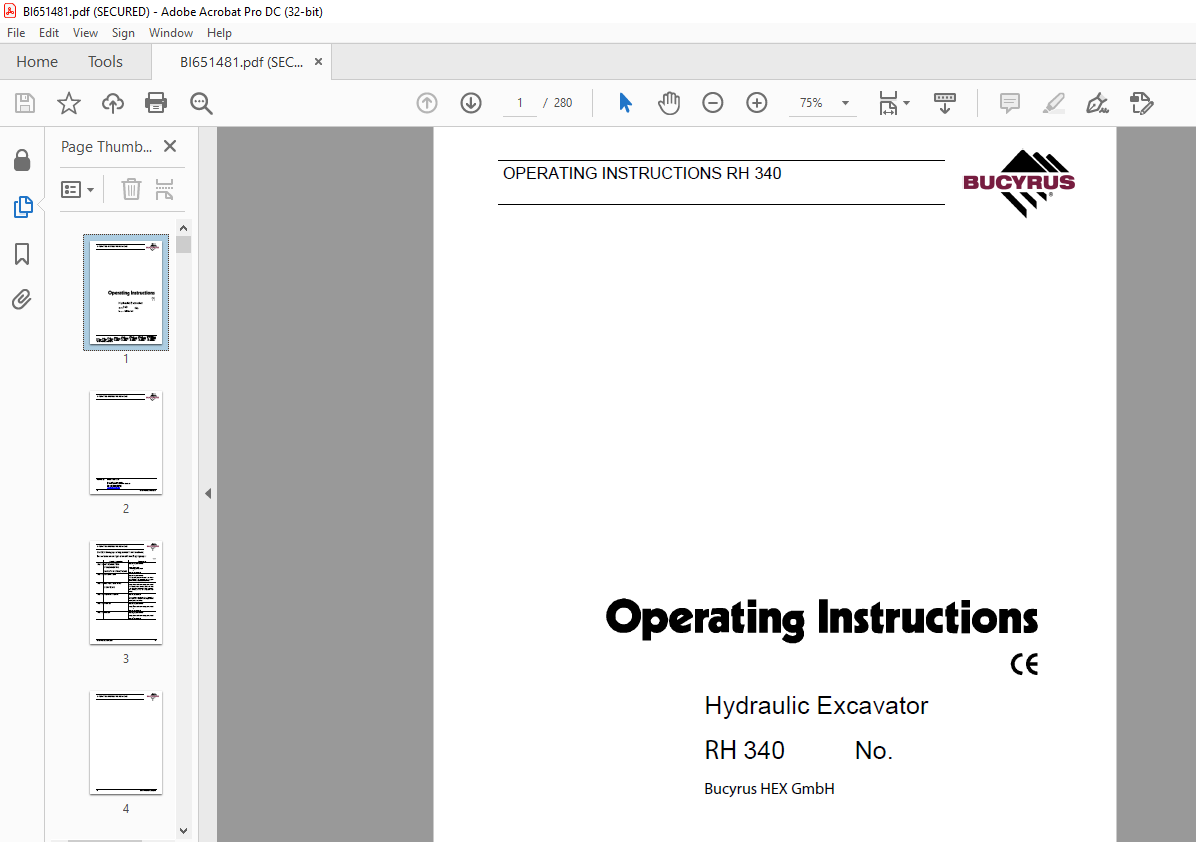
Task: Click the OPERATING INSTRUCTIONS RH 340 header
Action: [642, 173]
